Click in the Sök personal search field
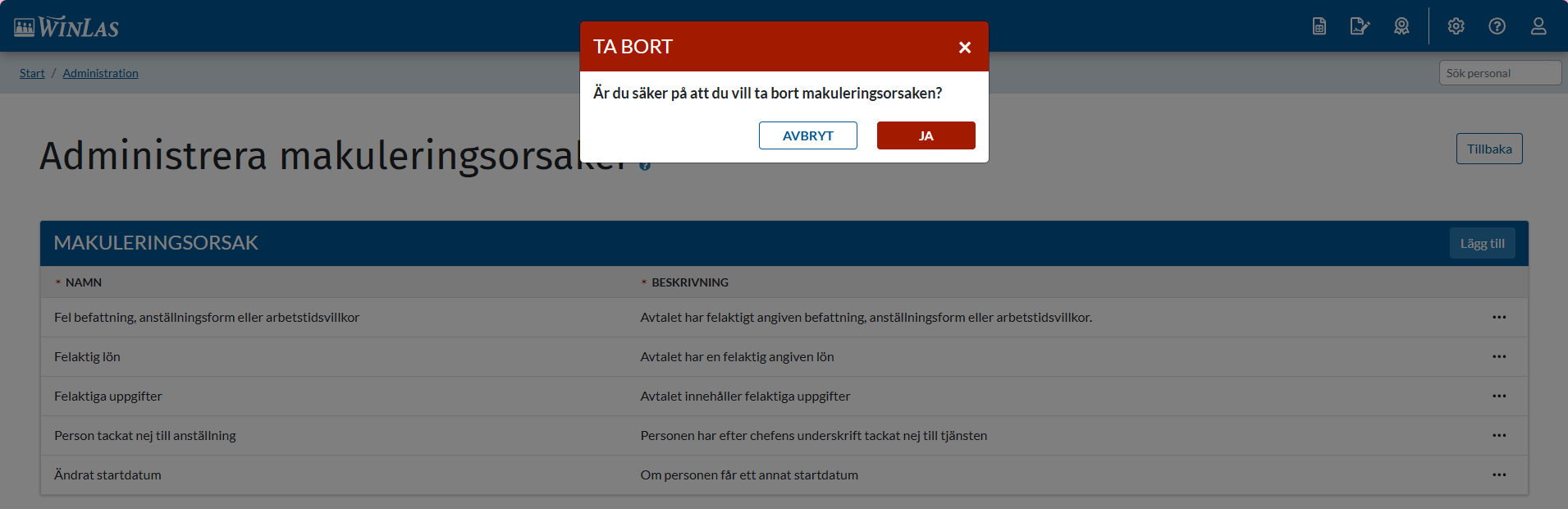 click(x=1499, y=73)
